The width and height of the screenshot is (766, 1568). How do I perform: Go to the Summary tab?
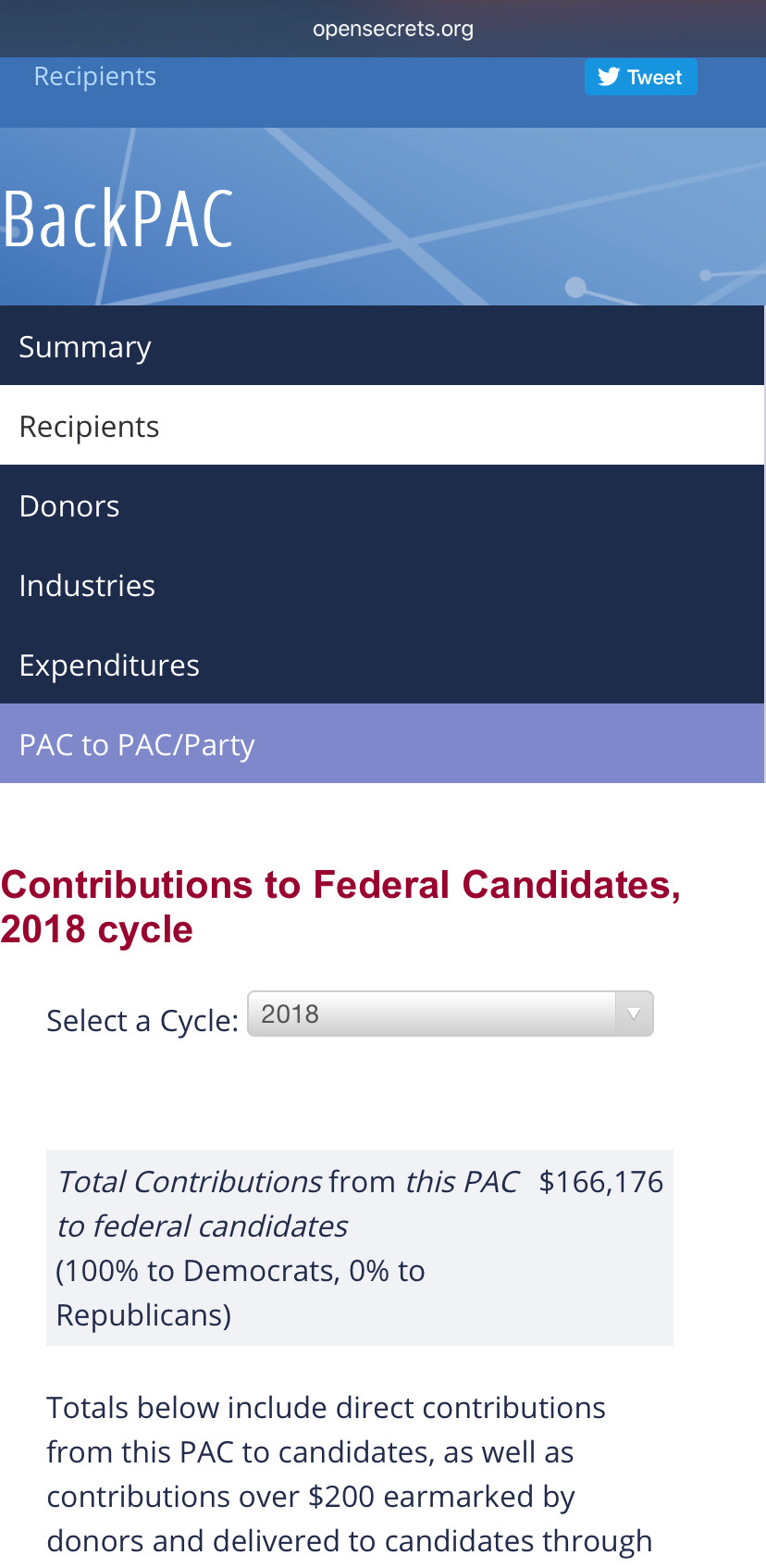[x=382, y=346]
